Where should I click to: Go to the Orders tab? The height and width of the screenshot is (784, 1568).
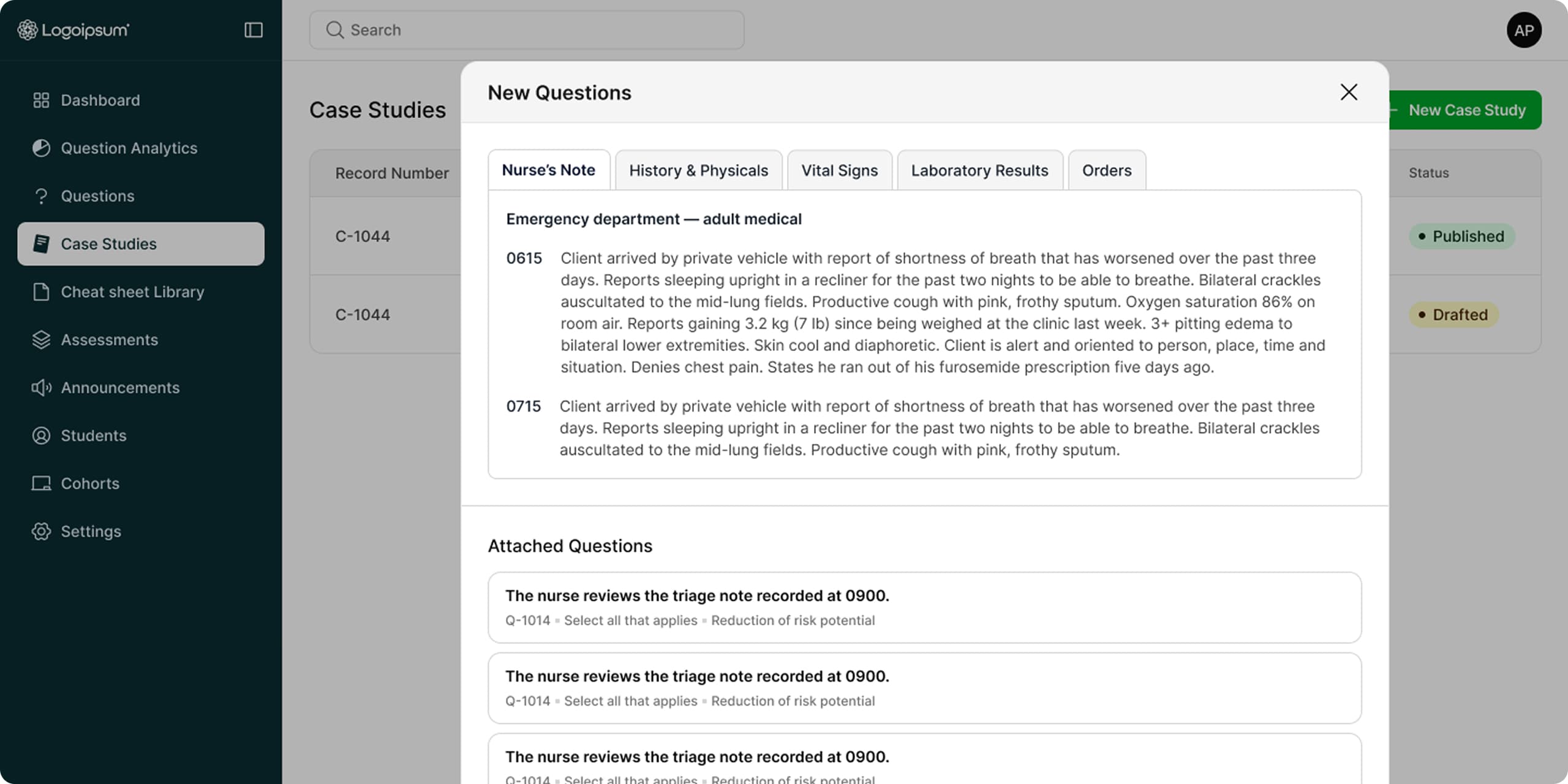tap(1107, 170)
